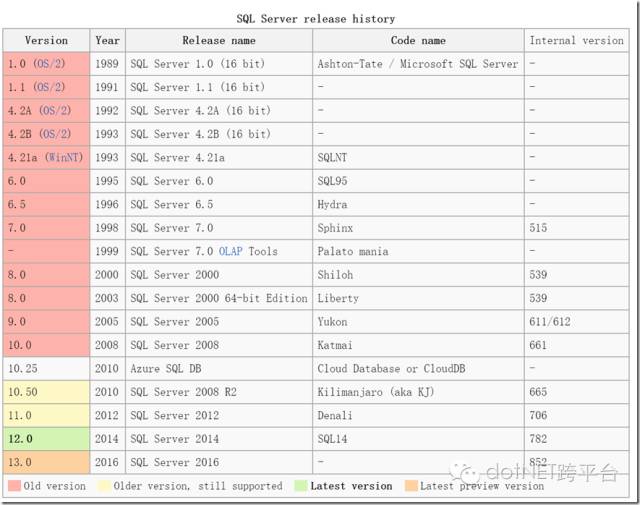
Task: Select the Code name column header
Action: point(418,40)
